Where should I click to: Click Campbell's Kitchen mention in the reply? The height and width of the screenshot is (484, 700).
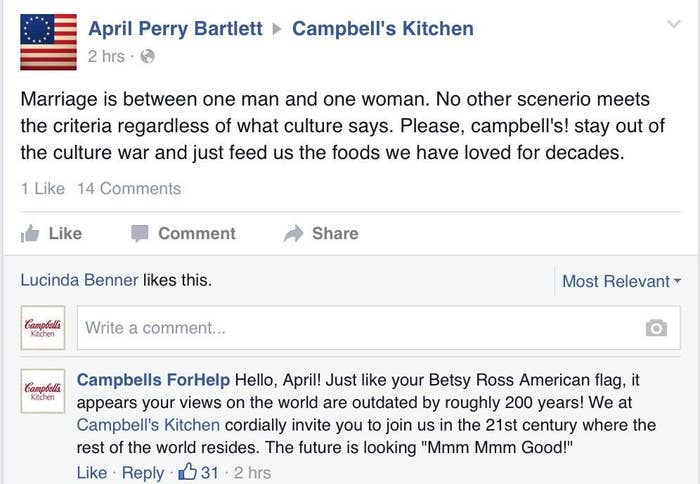coord(148,425)
